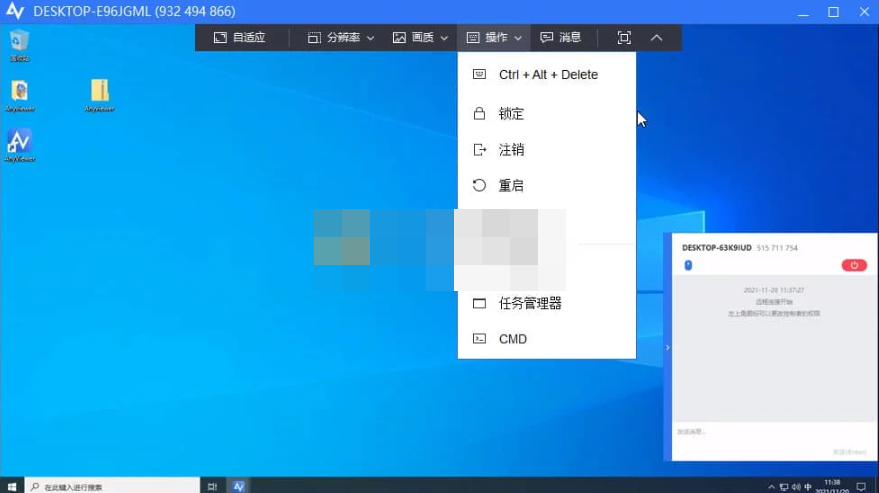Open the network tray icon
This screenshot has height=493, width=879.
[x=784, y=487]
